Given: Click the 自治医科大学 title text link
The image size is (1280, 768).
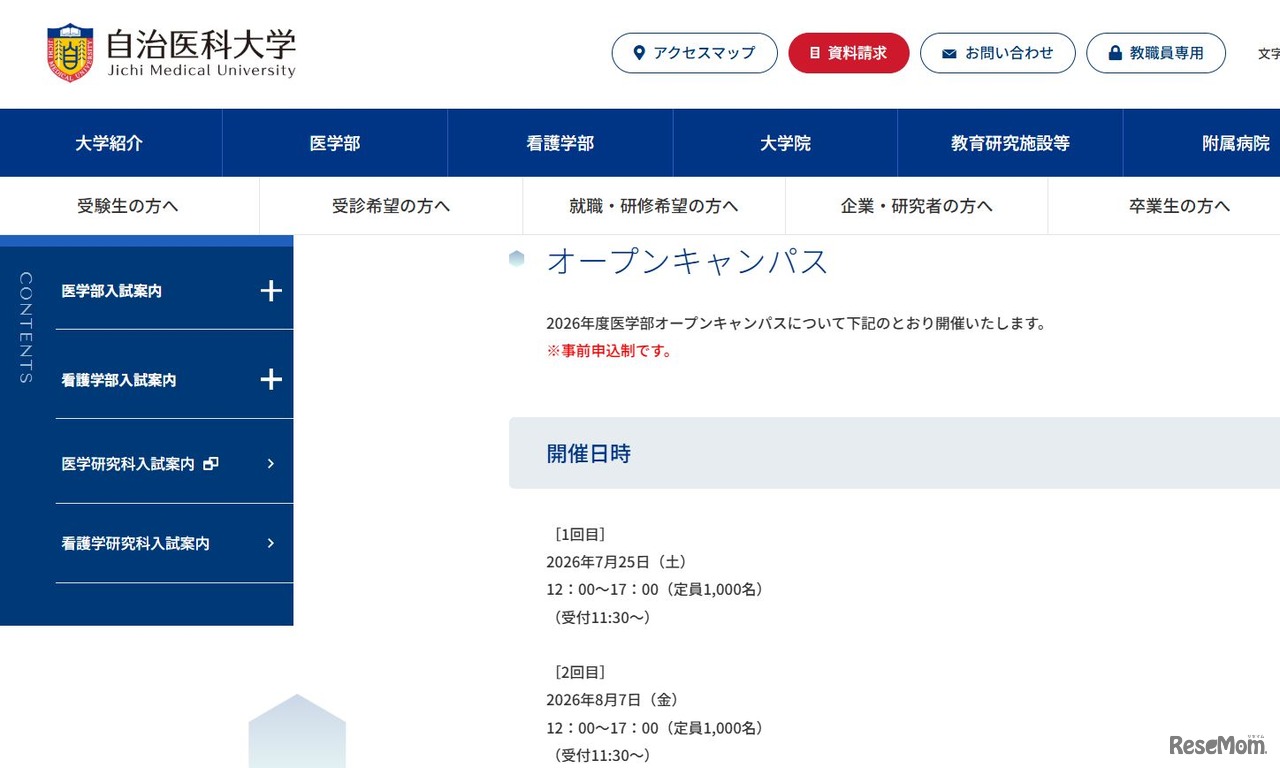Looking at the screenshot, I should click(201, 45).
